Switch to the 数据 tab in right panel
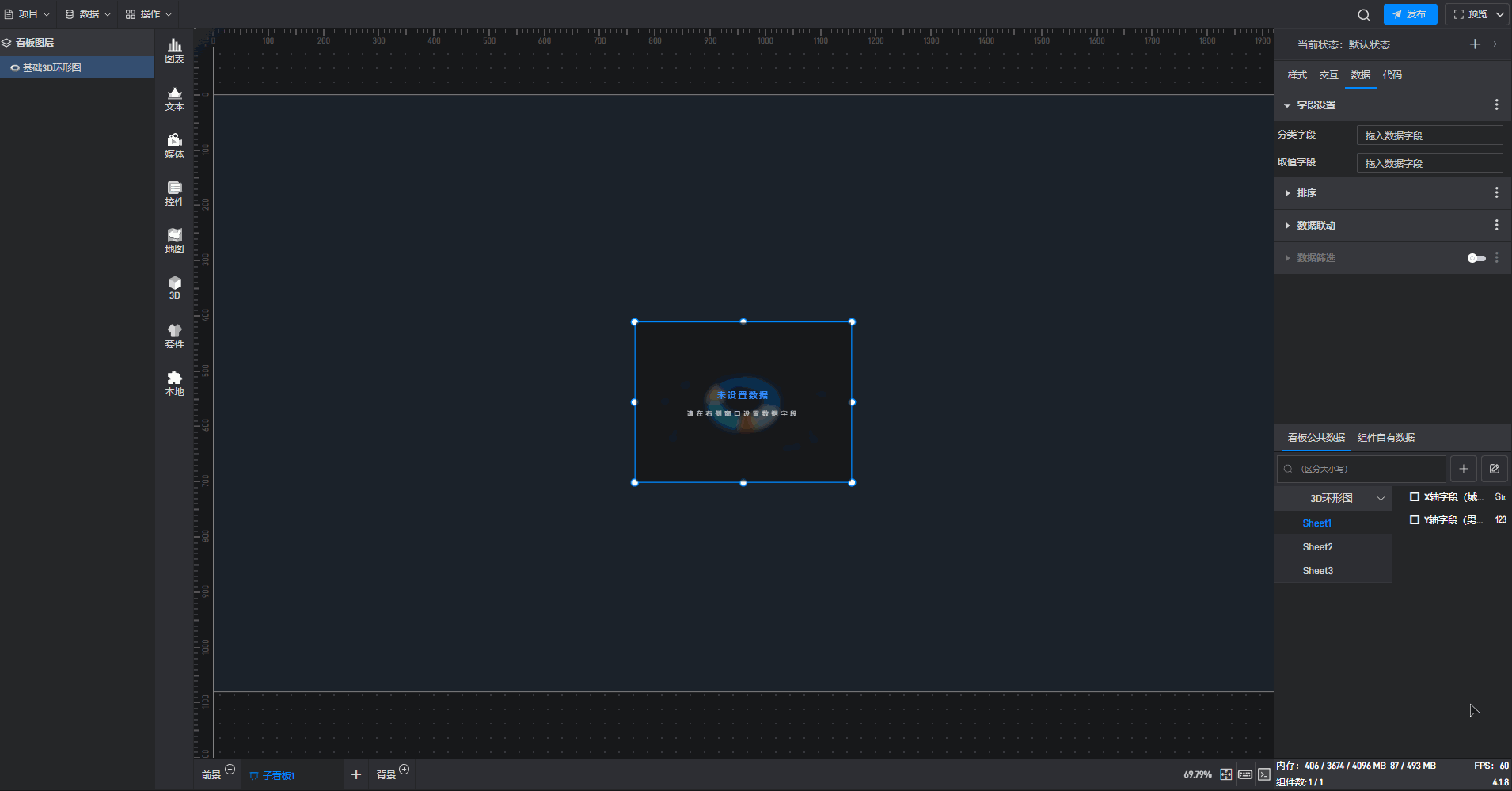Screen dimensions: 1512x791 coord(1361,75)
